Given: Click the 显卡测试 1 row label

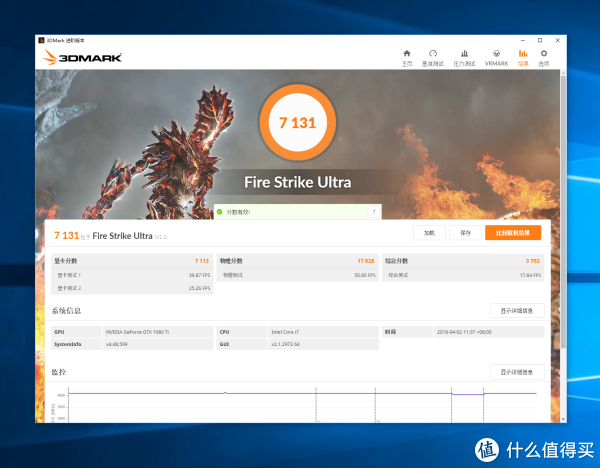Looking at the screenshot, I should coord(69,275).
